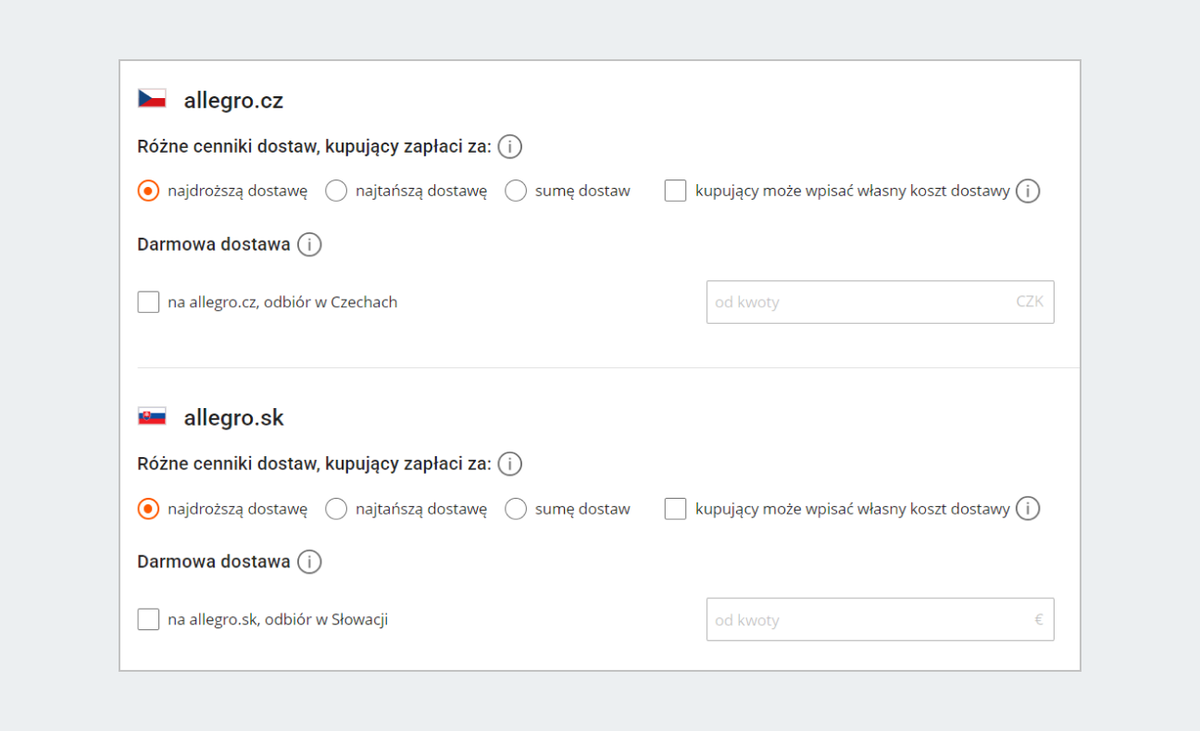Select sumę dostaw for allegro.cz

pos(516,191)
